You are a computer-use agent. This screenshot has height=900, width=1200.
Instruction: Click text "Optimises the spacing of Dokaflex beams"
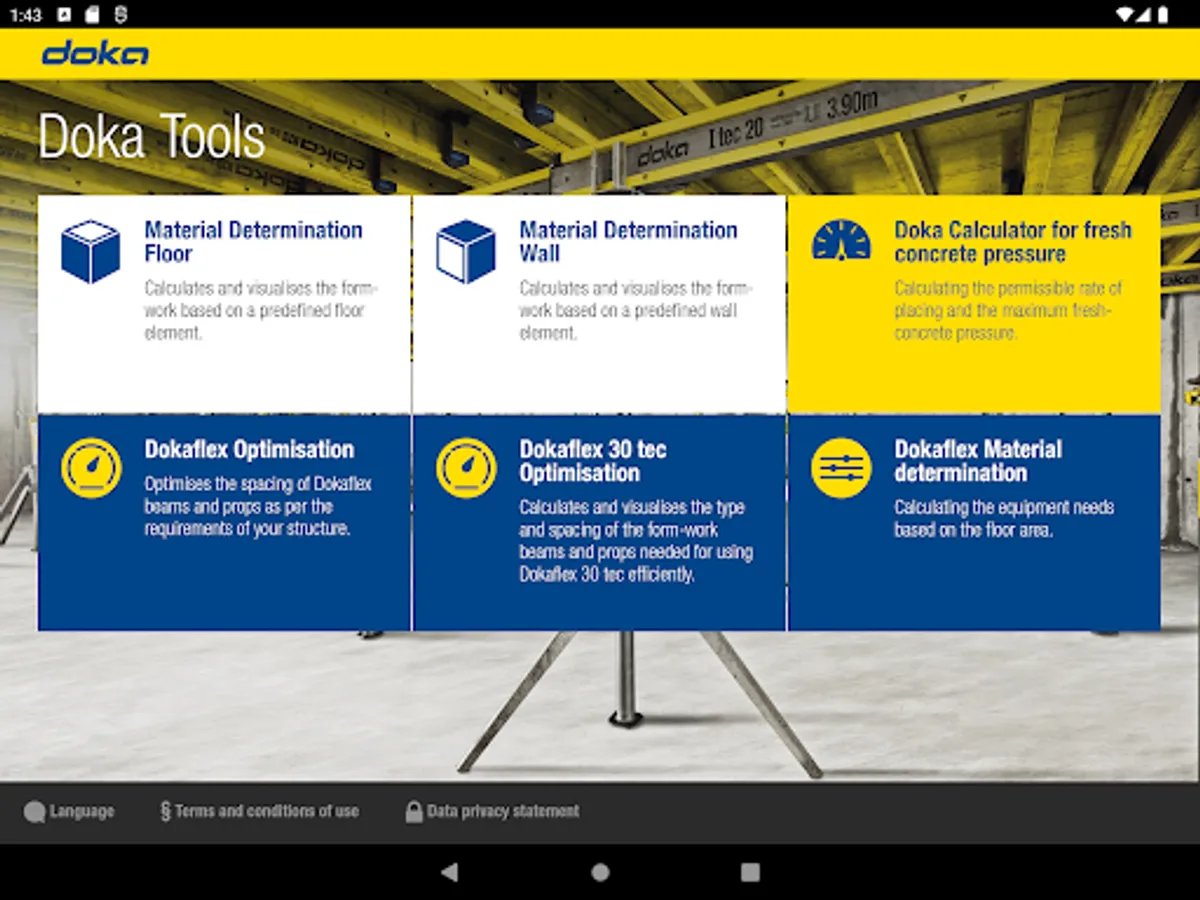(x=258, y=495)
